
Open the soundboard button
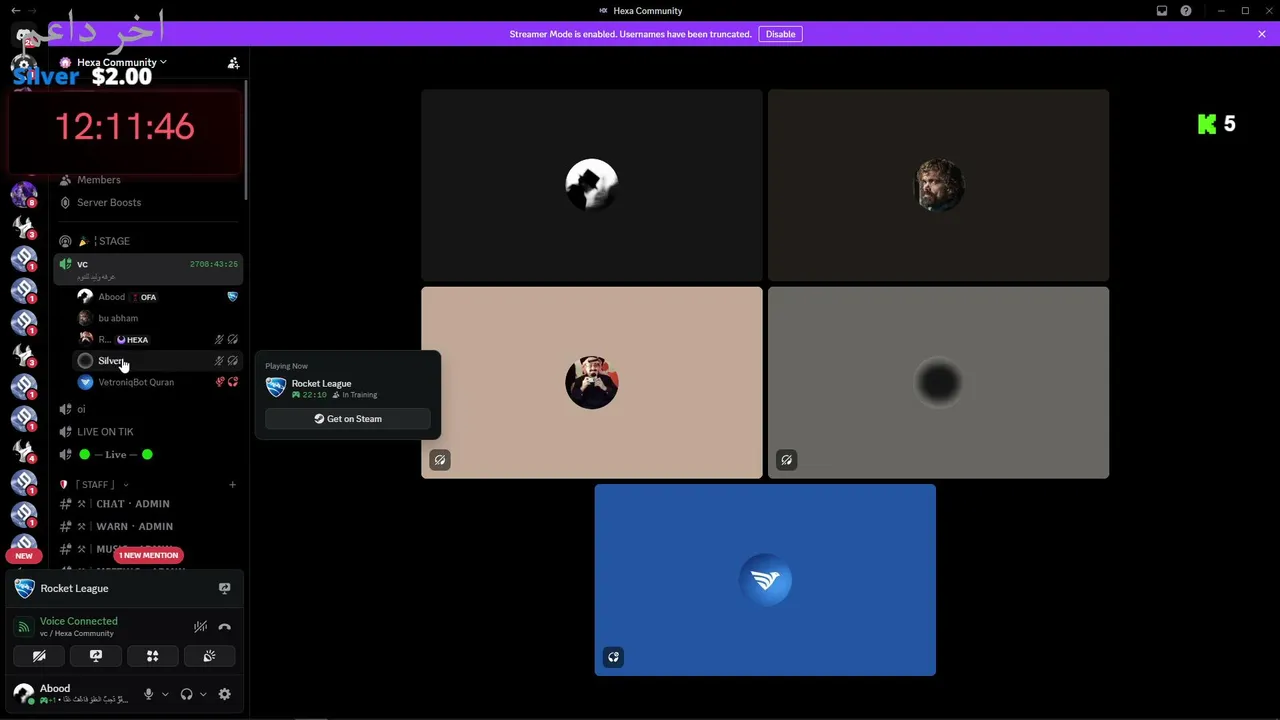(x=210, y=656)
